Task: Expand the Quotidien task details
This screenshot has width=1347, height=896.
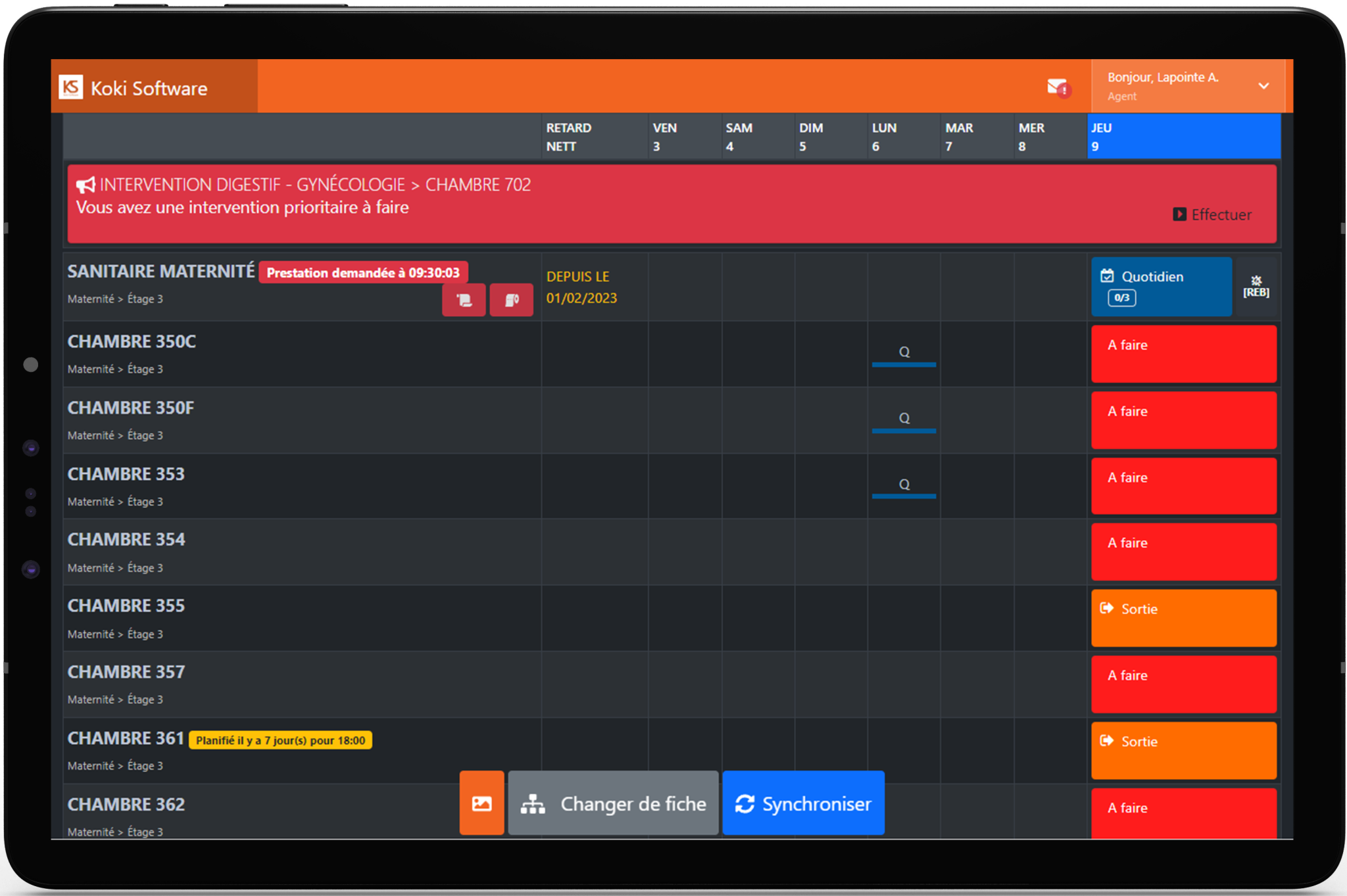Action: tap(1162, 287)
